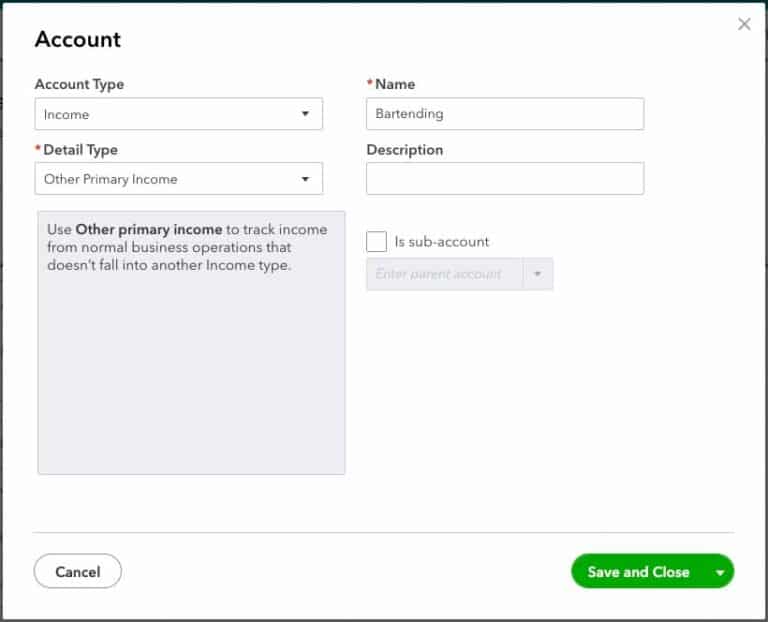
Task: Click the Is sub-account label text
Action: click(442, 241)
